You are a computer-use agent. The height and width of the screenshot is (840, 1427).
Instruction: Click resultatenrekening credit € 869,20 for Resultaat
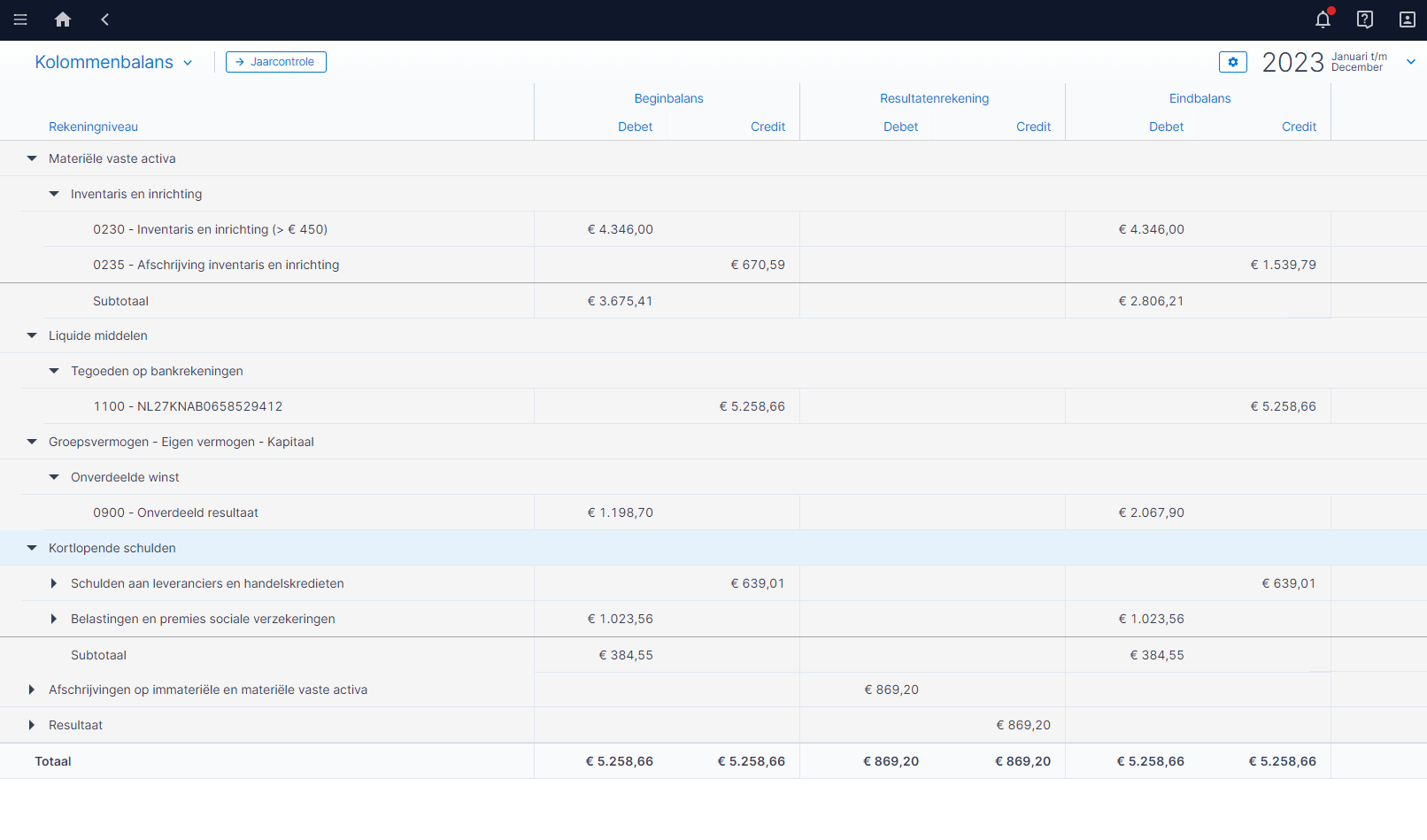coord(1023,725)
